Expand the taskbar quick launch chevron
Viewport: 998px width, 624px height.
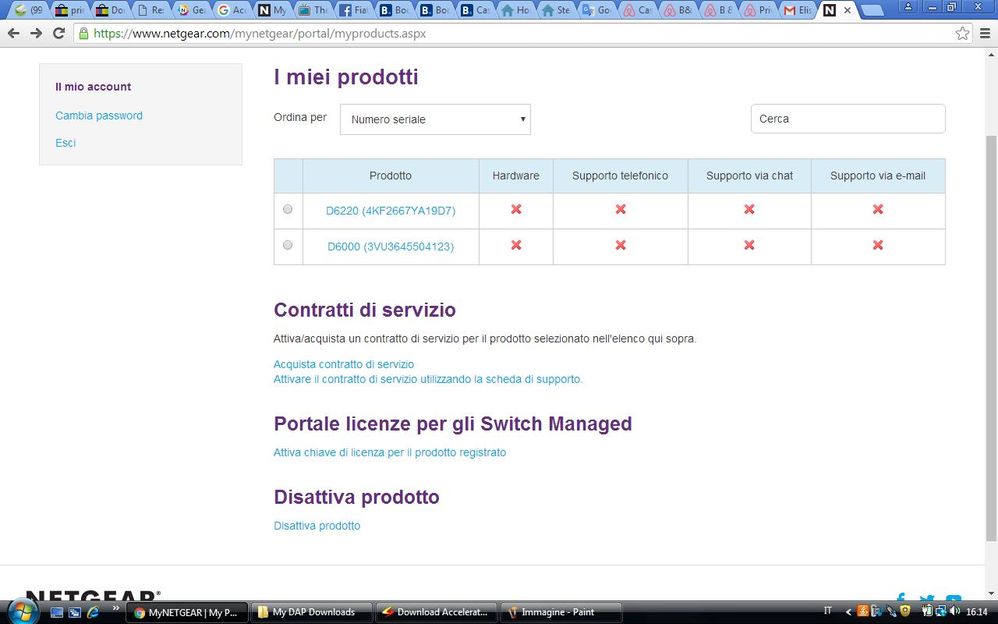pos(116,608)
